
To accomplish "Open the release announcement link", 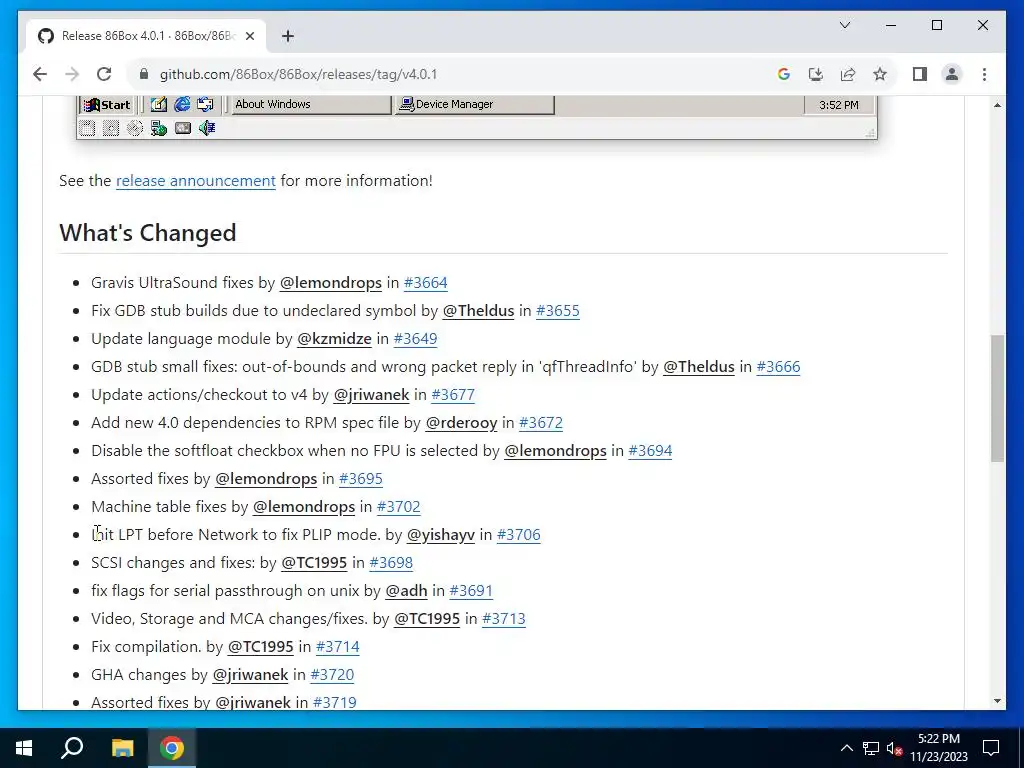I will (195, 181).
